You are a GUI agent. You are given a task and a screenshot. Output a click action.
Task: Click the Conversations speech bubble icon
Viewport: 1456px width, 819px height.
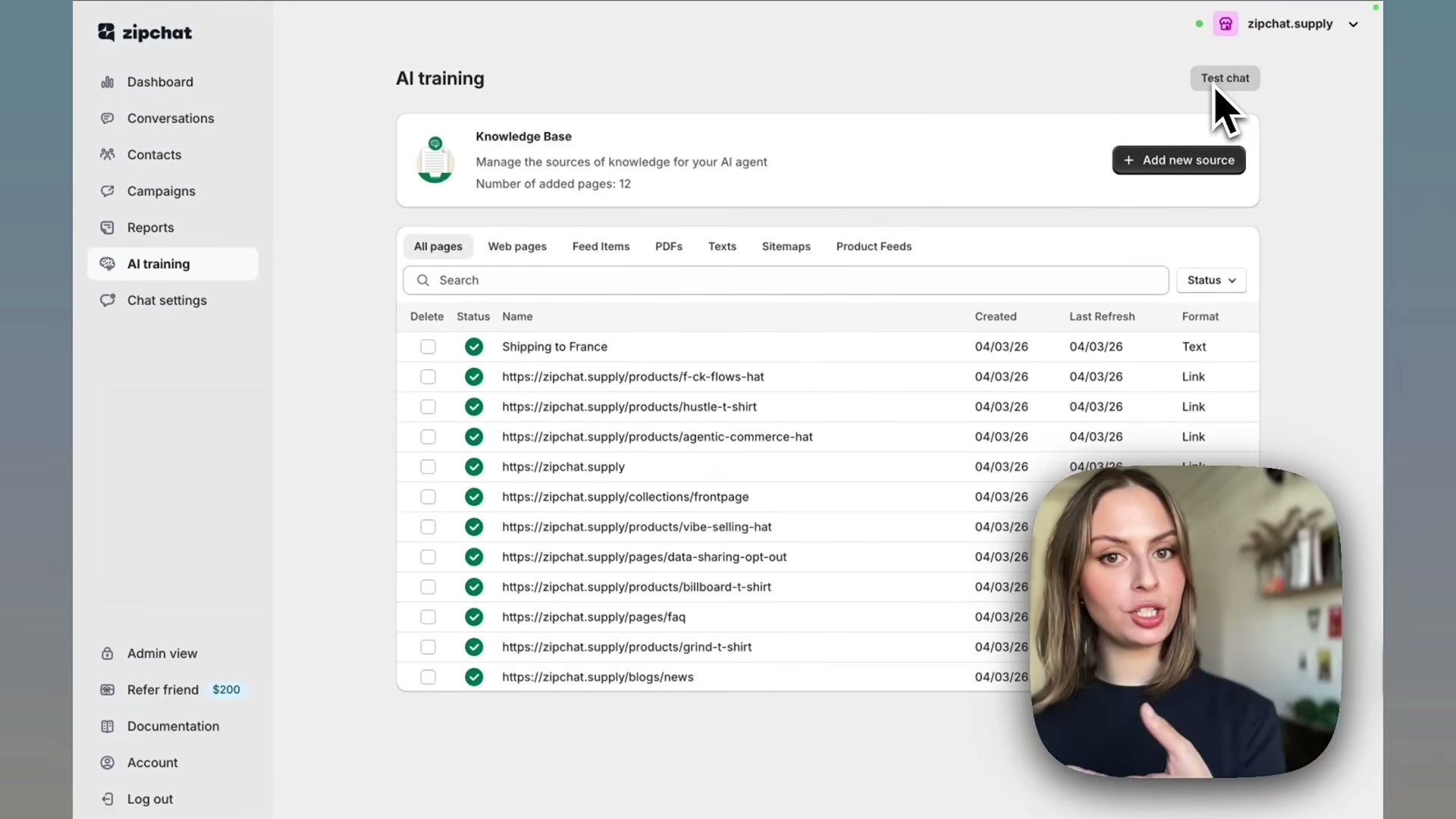(x=108, y=118)
